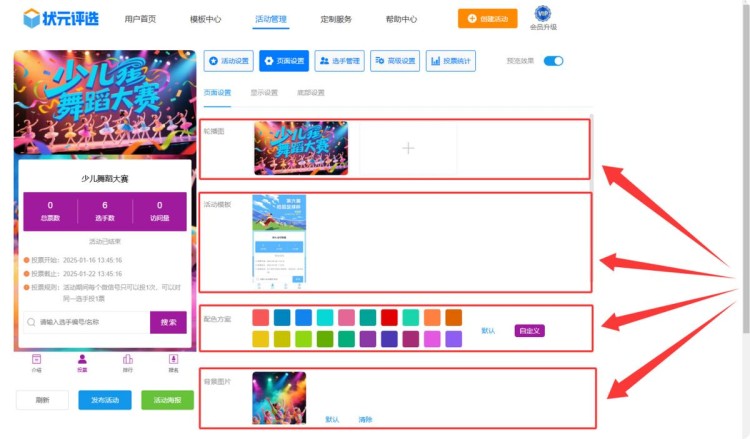Click the VIP 会员升级 badge
750x439 pixels.
pos(543,17)
